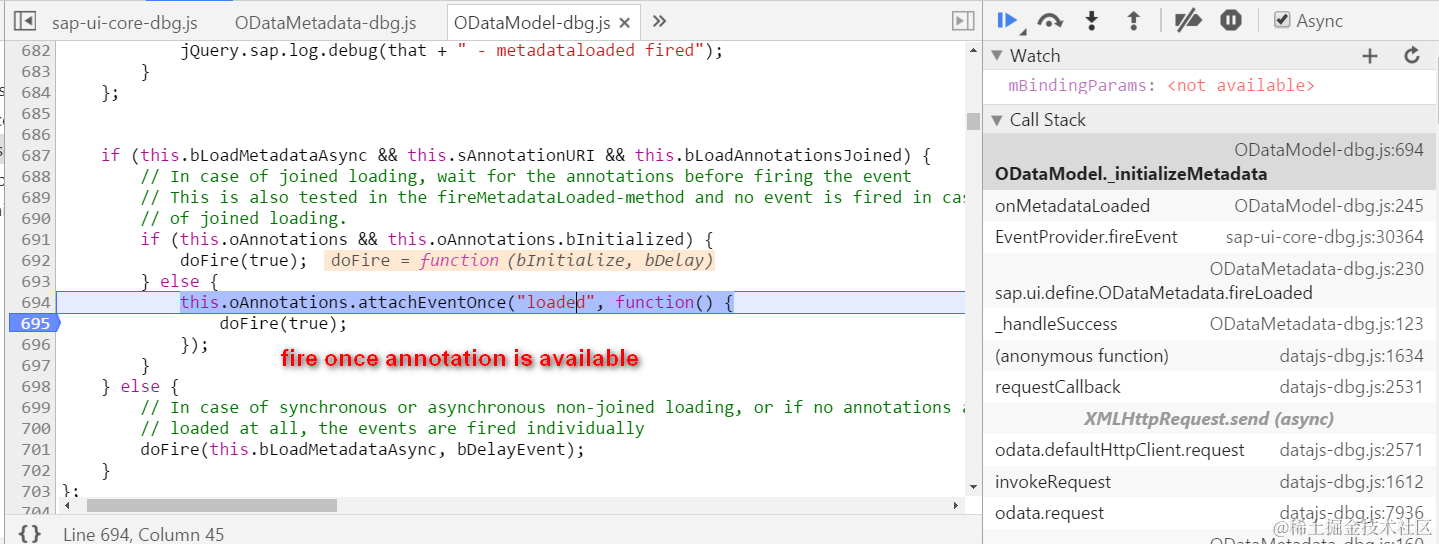Image resolution: width=1439 pixels, height=544 pixels.
Task: Select requestCallback call frame
Action: click(1209, 387)
